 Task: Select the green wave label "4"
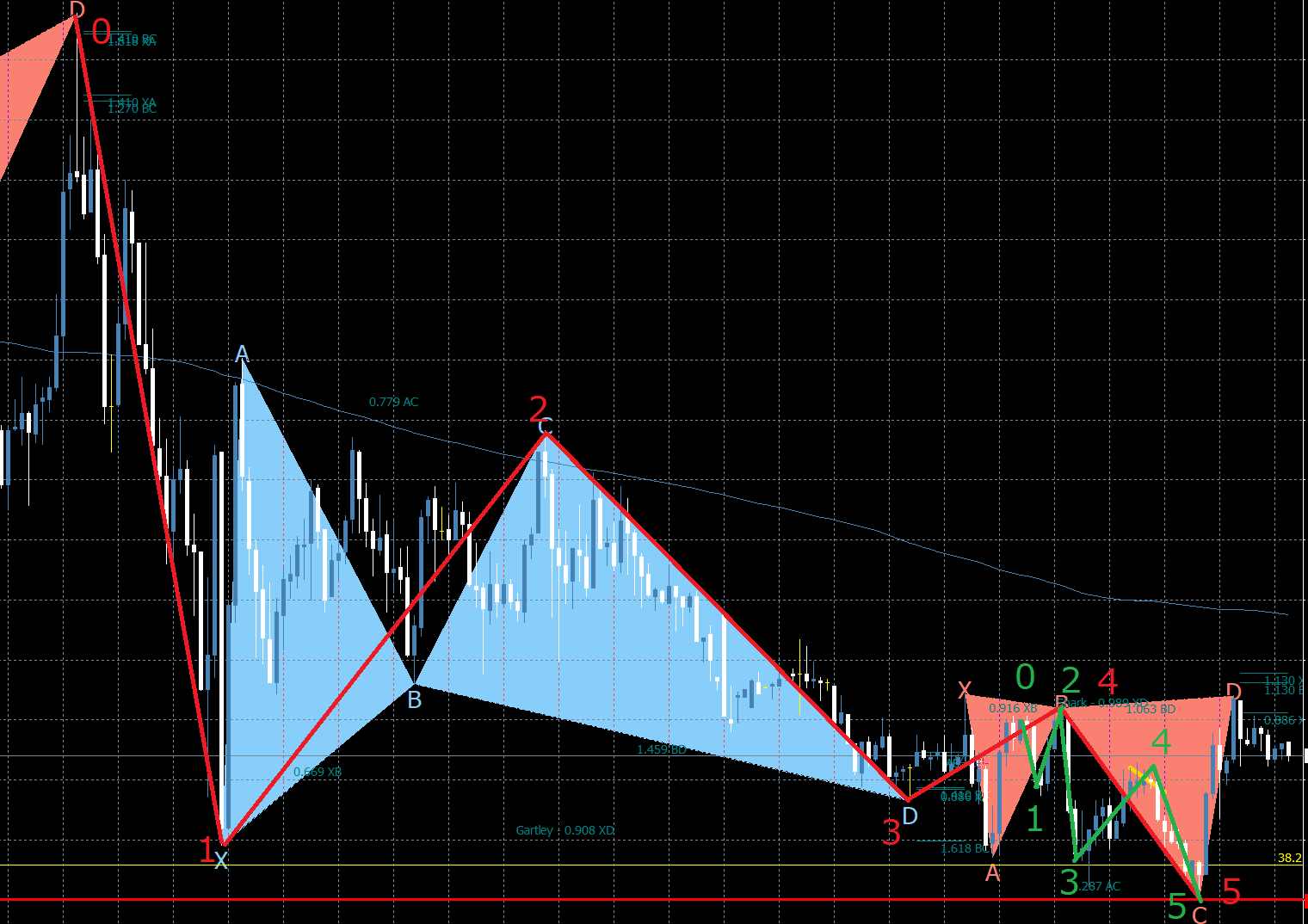tap(1161, 741)
